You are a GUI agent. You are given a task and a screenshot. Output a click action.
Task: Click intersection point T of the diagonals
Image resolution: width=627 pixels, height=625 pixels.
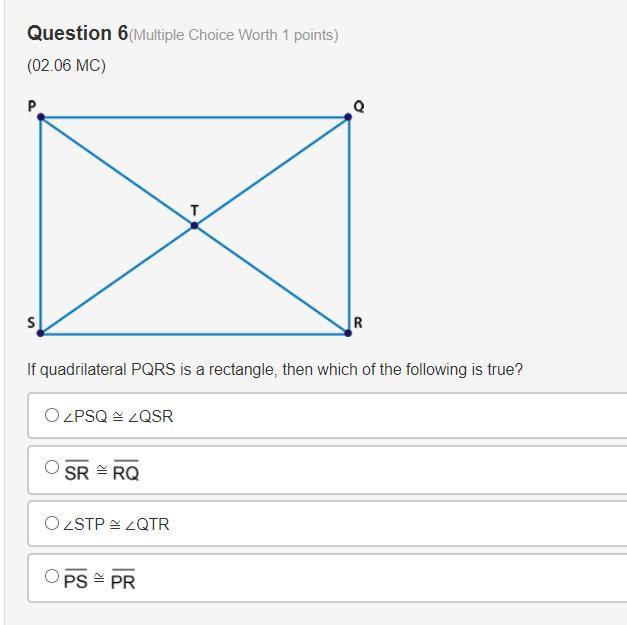point(194,225)
